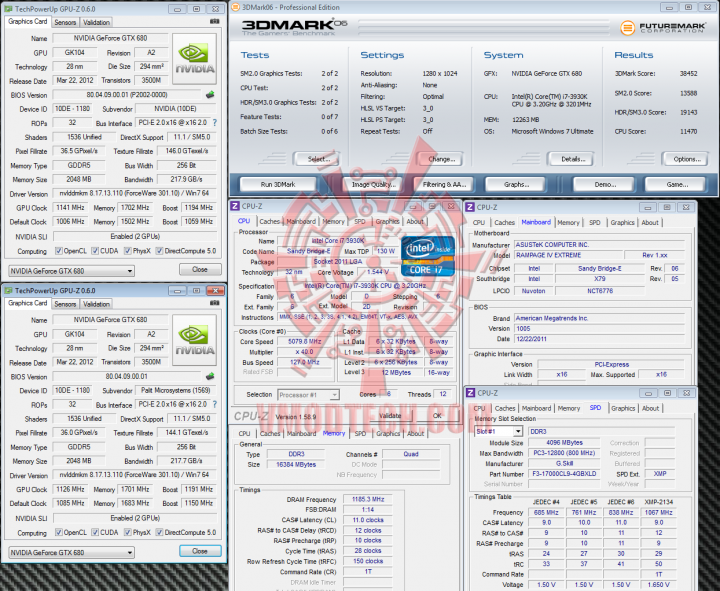Open Sensors tab in bottom GPU-Z
This screenshot has width=720, height=591.
[65, 304]
